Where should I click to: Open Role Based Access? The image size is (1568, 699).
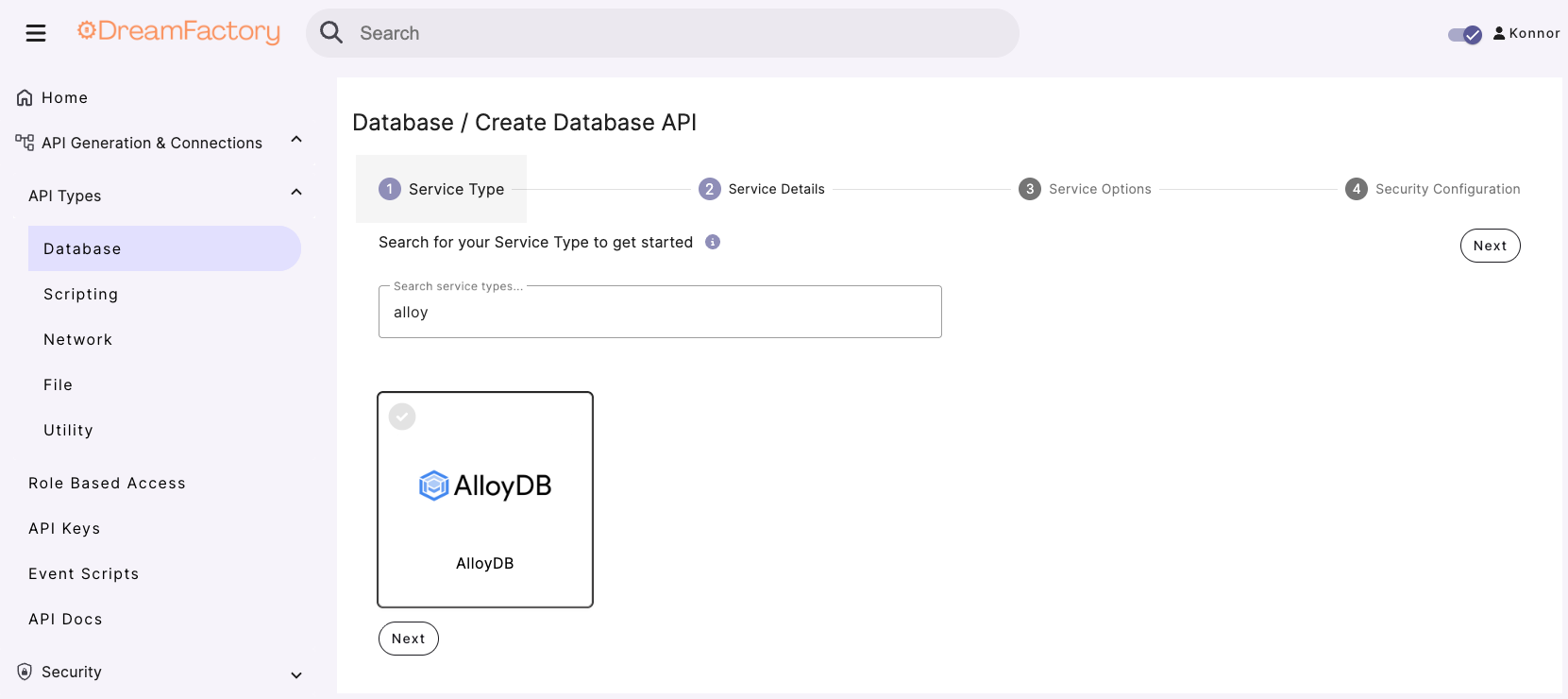coord(107,483)
